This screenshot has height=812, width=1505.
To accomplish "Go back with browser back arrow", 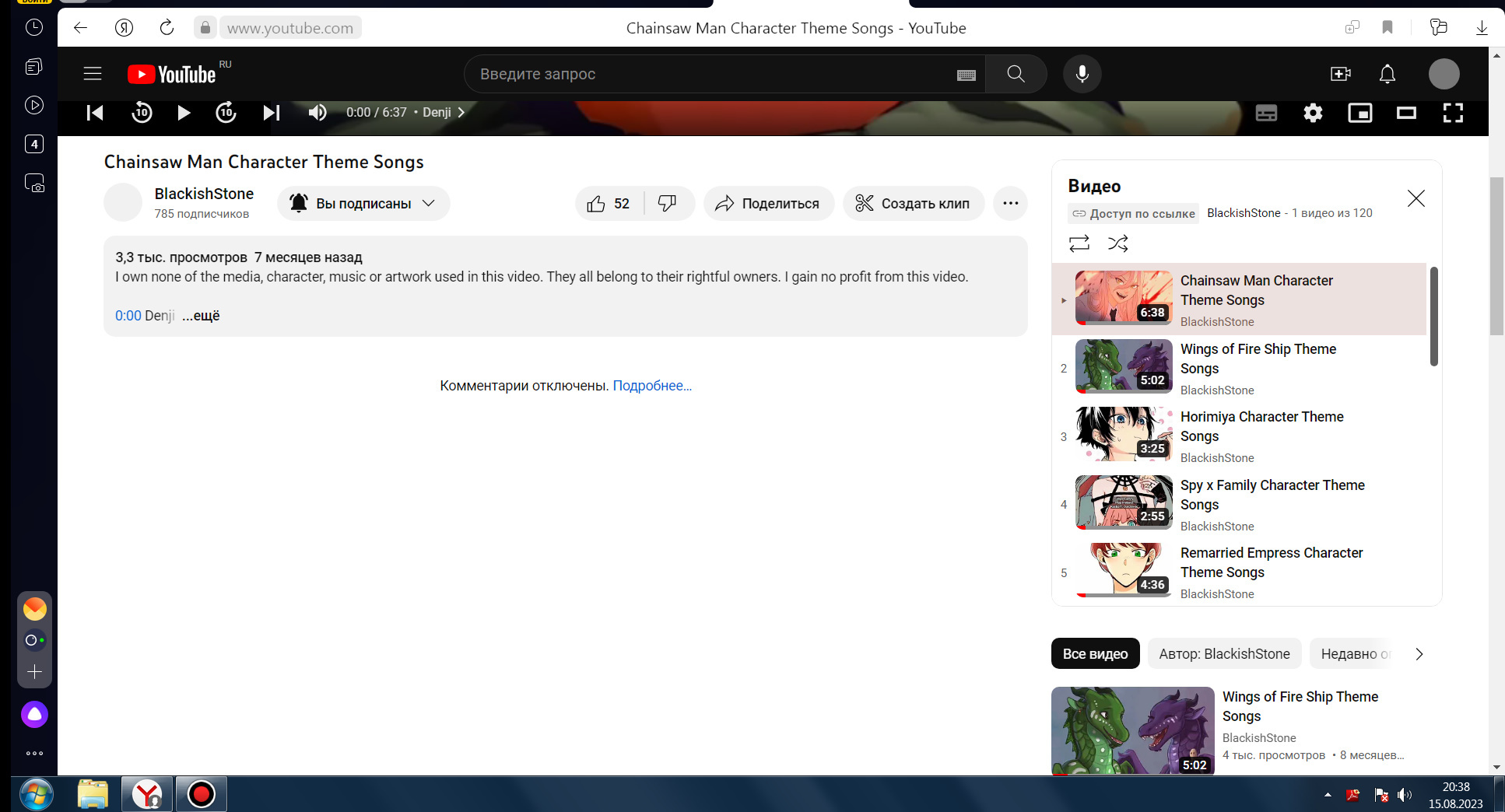I will coord(81,28).
